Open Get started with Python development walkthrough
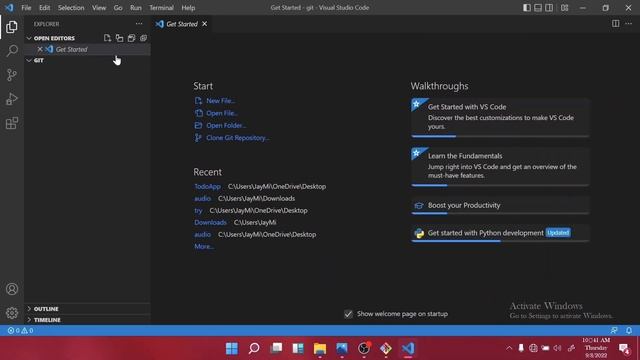Viewport: 640px width, 360px height. (x=500, y=233)
